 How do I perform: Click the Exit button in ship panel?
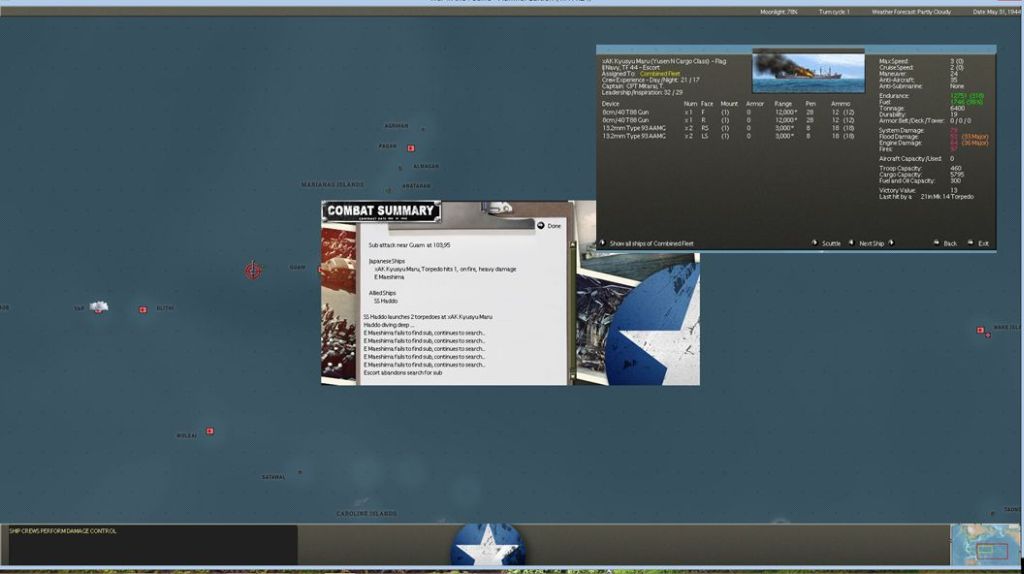pyautogui.click(x=983, y=244)
